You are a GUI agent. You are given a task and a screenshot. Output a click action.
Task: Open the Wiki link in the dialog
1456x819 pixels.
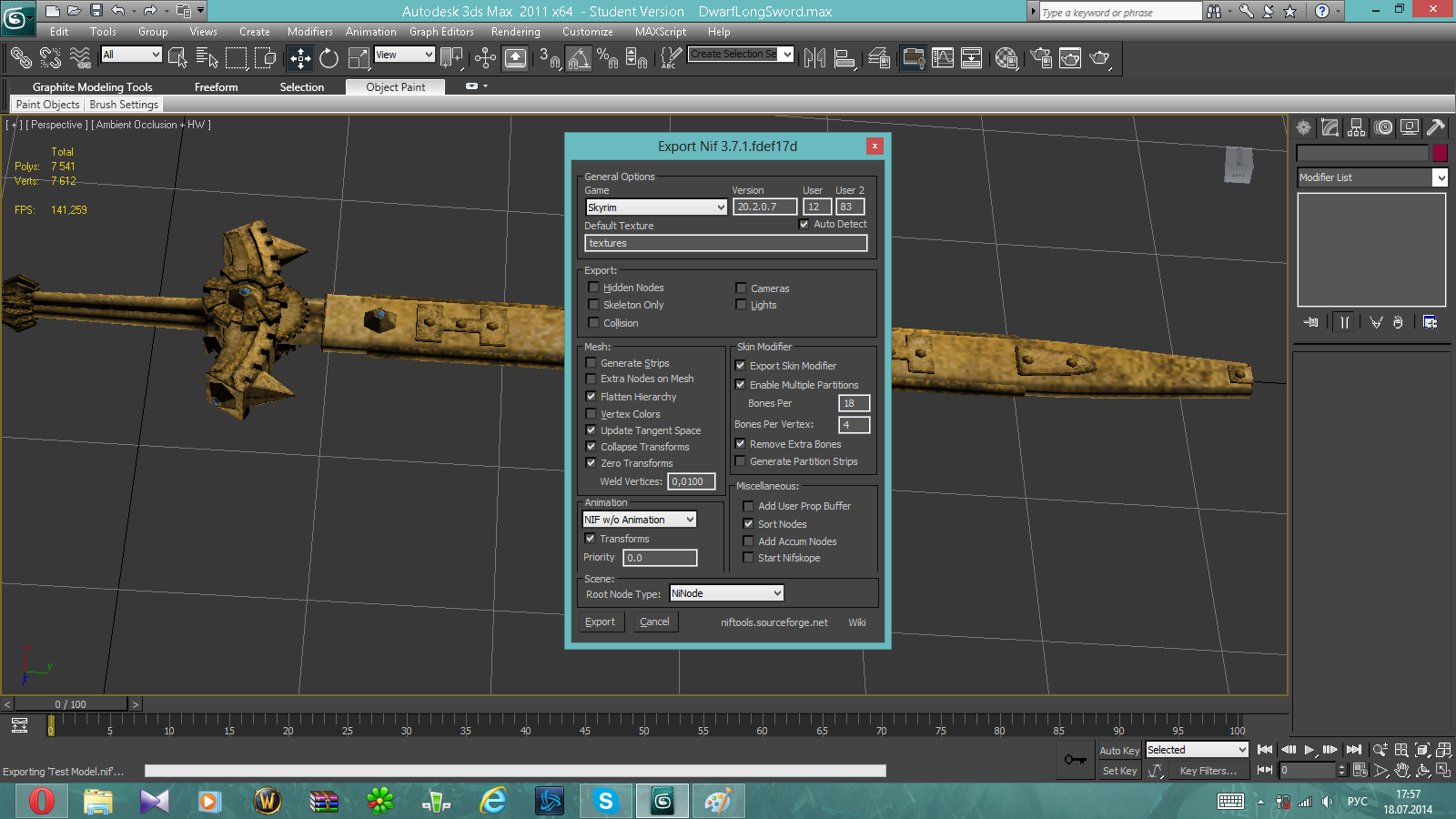(857, 622)
